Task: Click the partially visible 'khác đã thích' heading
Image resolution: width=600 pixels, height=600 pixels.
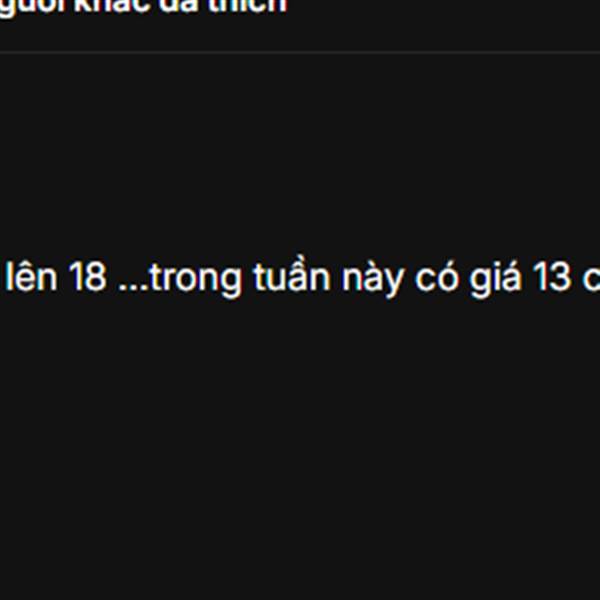Action: [x=180, y=7]
